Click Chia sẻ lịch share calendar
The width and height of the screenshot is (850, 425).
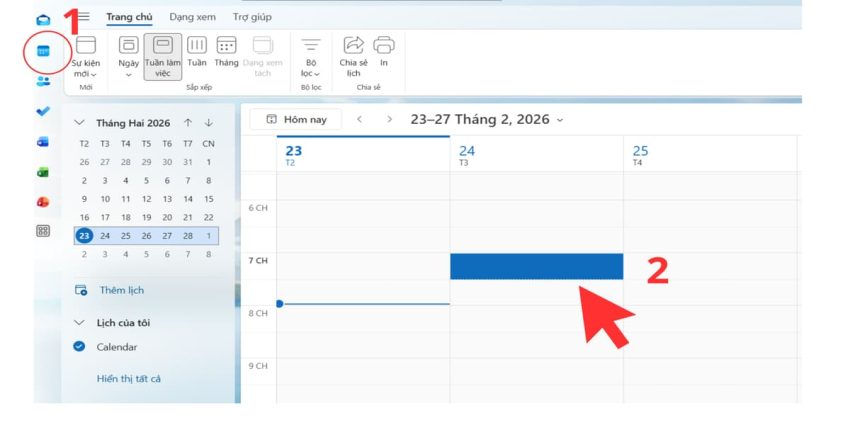click(x=353, y=57)
